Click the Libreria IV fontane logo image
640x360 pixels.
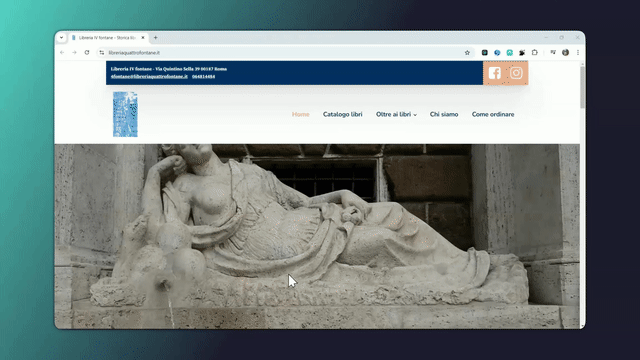(x=125, y=114)
